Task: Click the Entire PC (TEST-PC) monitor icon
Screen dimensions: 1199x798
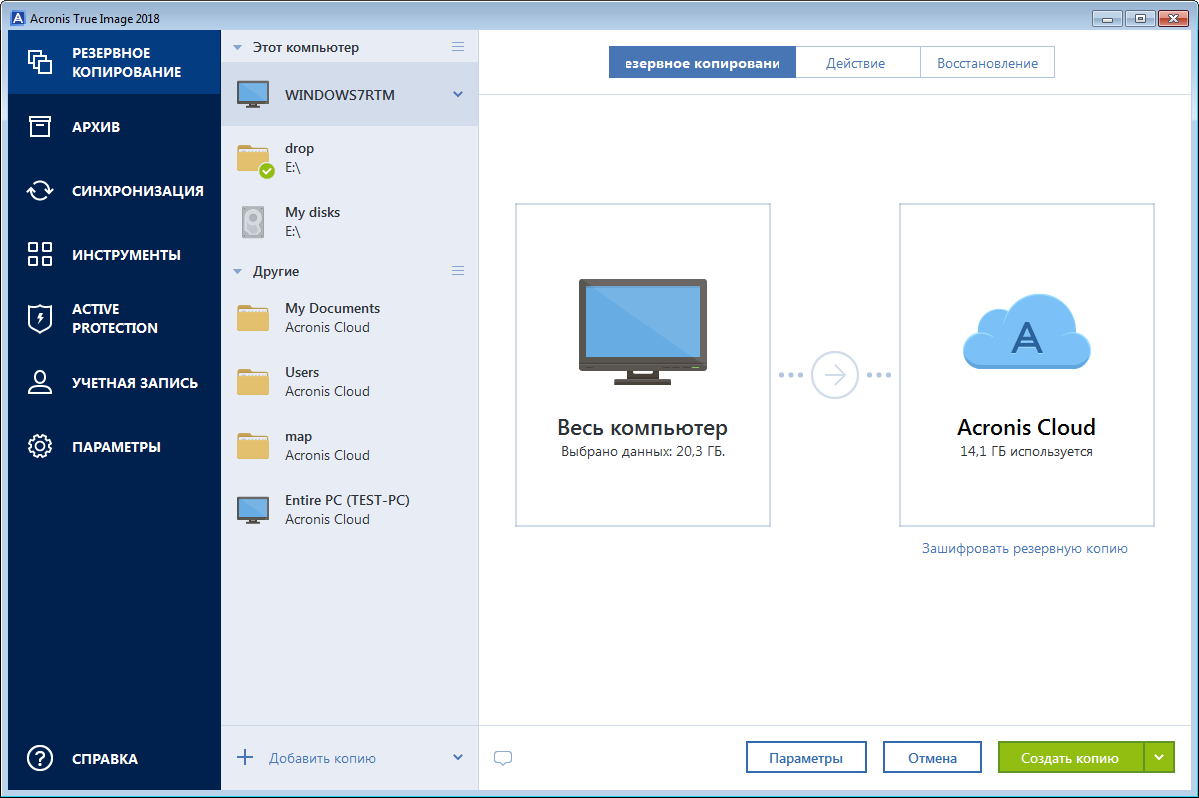Action: tap(253, 510)
